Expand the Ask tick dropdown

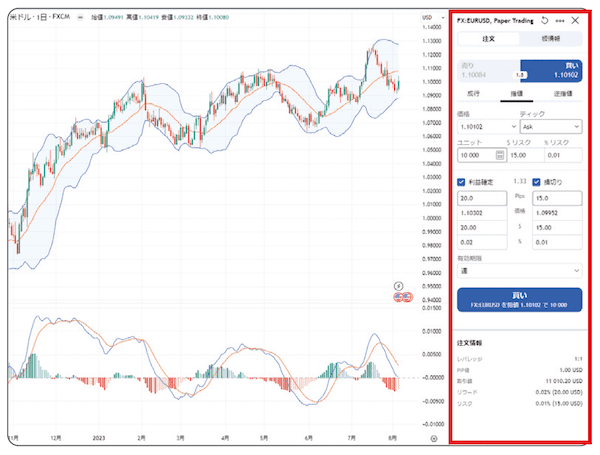(550, 127)
